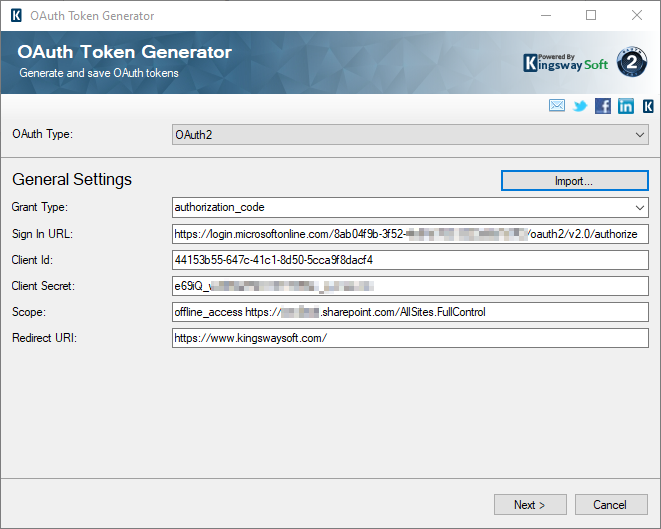Minimize the OAuth Token Generator window
The image size is (661, 529).
point(545,15)
